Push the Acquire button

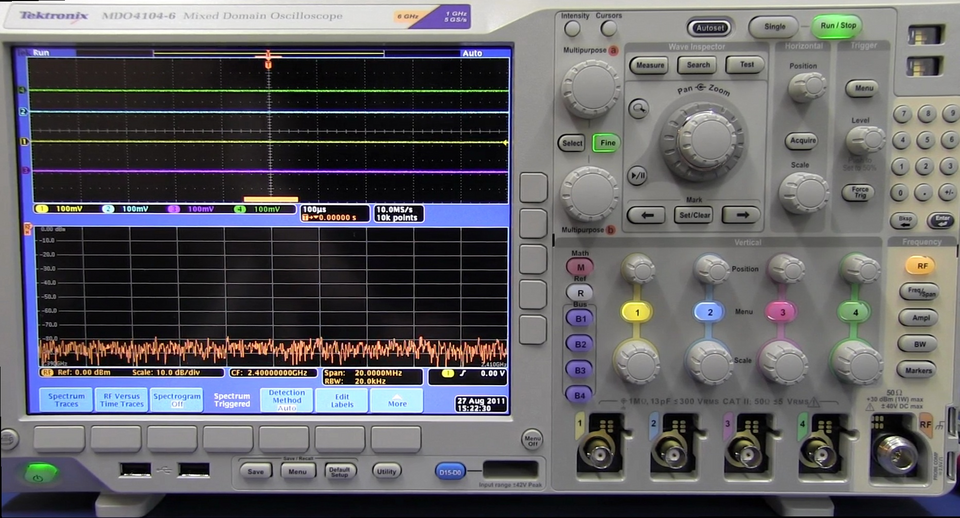(x=803, y=140)
